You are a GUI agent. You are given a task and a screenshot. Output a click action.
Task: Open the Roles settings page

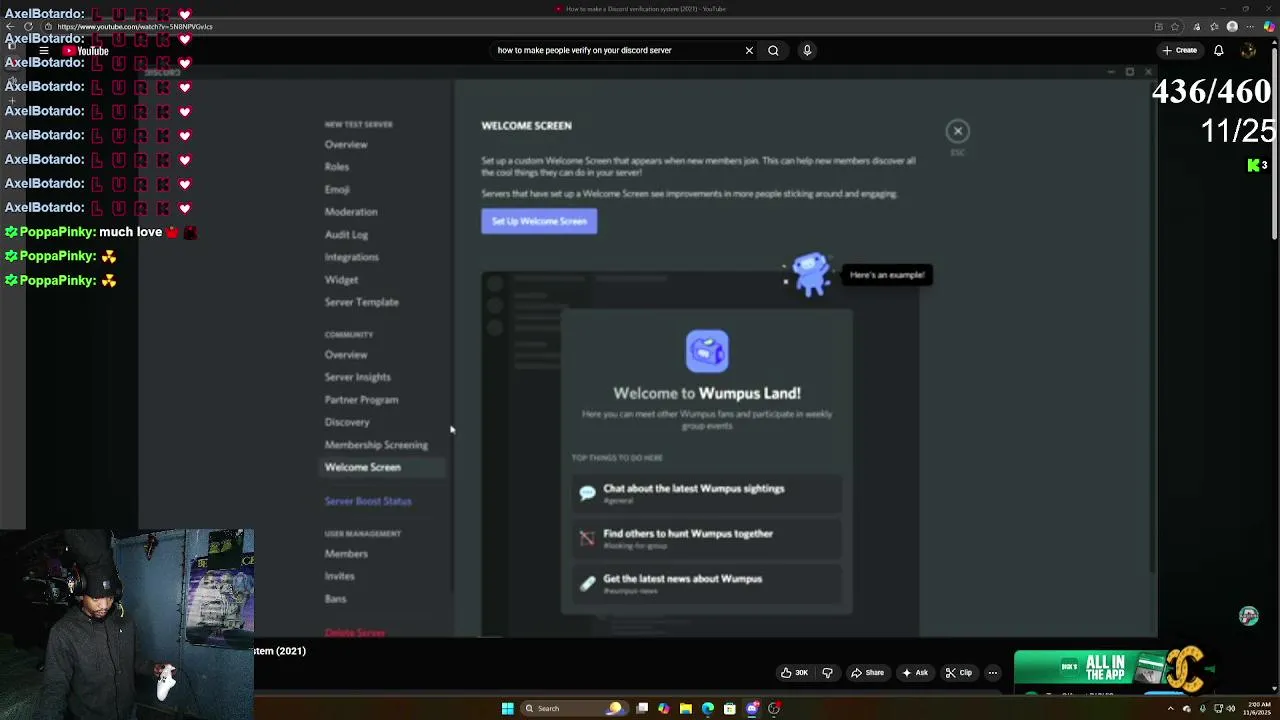click(337, 167)
